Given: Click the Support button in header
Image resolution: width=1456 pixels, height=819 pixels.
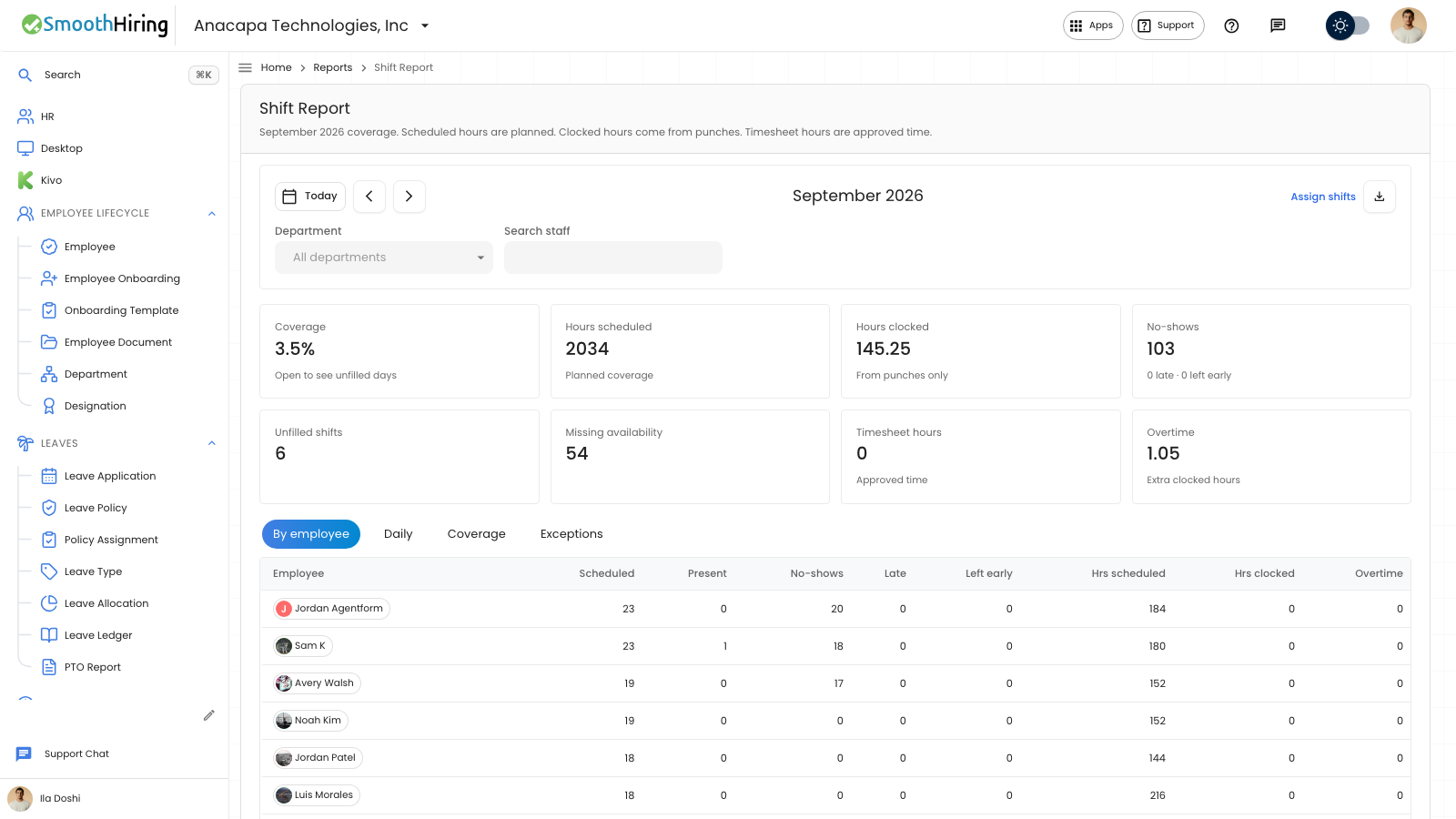Looking at the screenshot, I should 1168,25.
